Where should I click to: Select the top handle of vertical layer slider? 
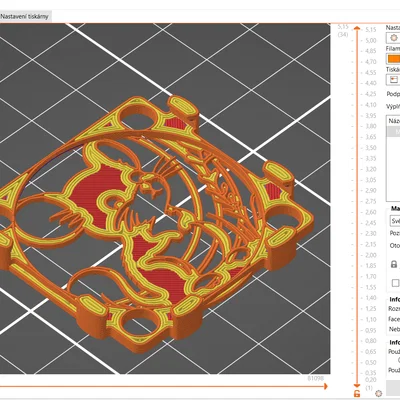tap(357, 29)
